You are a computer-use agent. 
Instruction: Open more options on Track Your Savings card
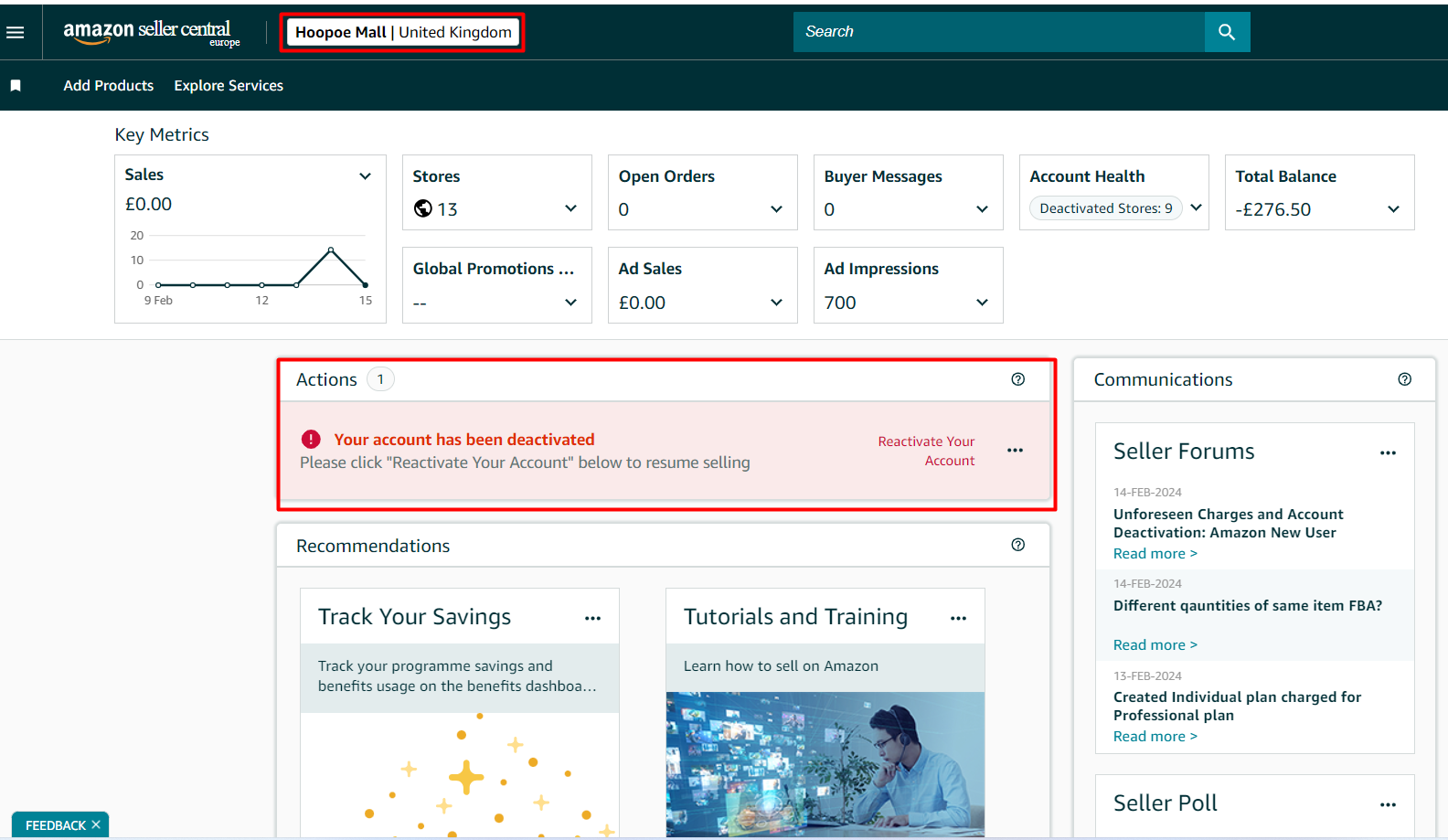[592, 618]
